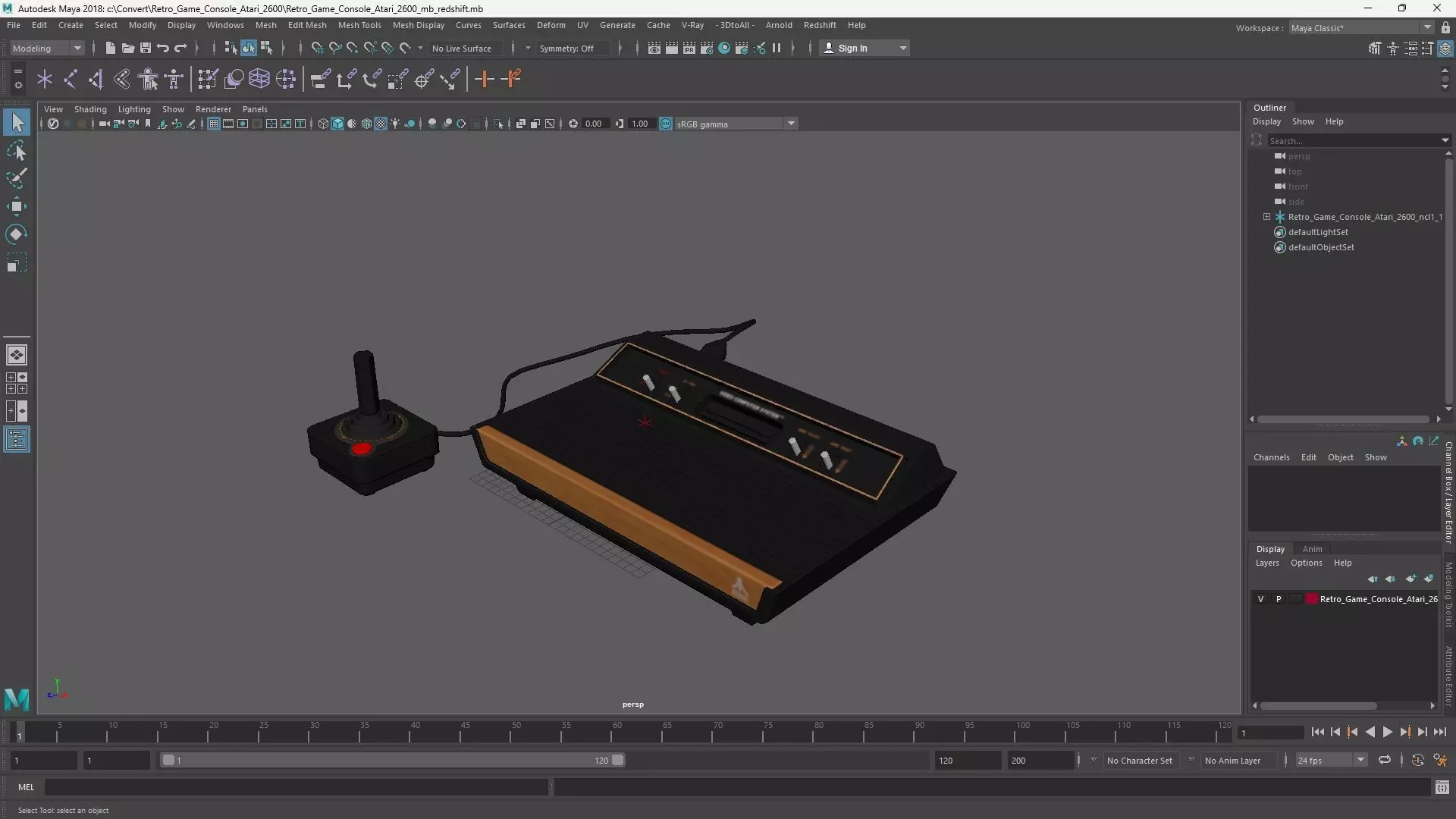Click the red layer color swatch
This screenshot has width=1456, height=819.
(1312, 599)
